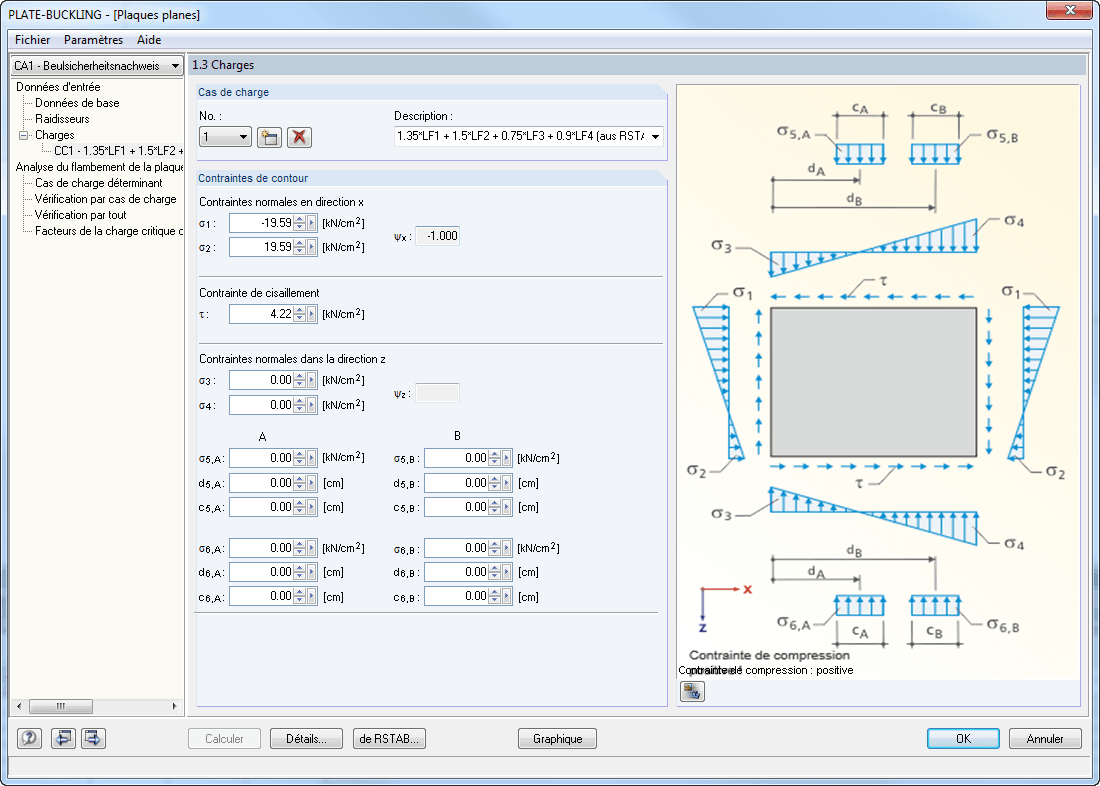Delete the load case red X icon
The height and width of the screenshot is (786, 1100).
(300, 137)
